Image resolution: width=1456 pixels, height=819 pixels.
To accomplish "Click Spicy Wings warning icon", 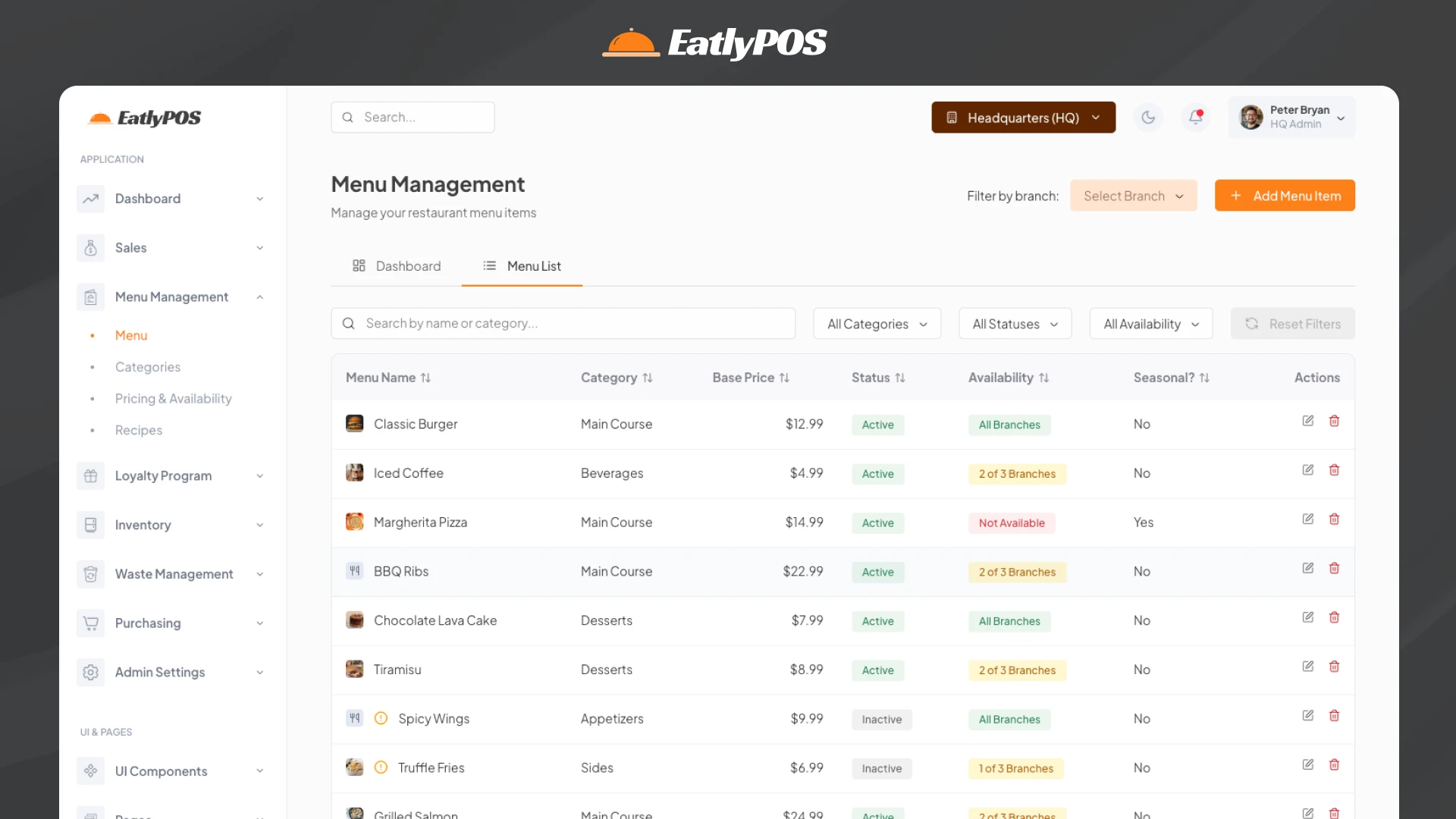I will tap(381, 718).
